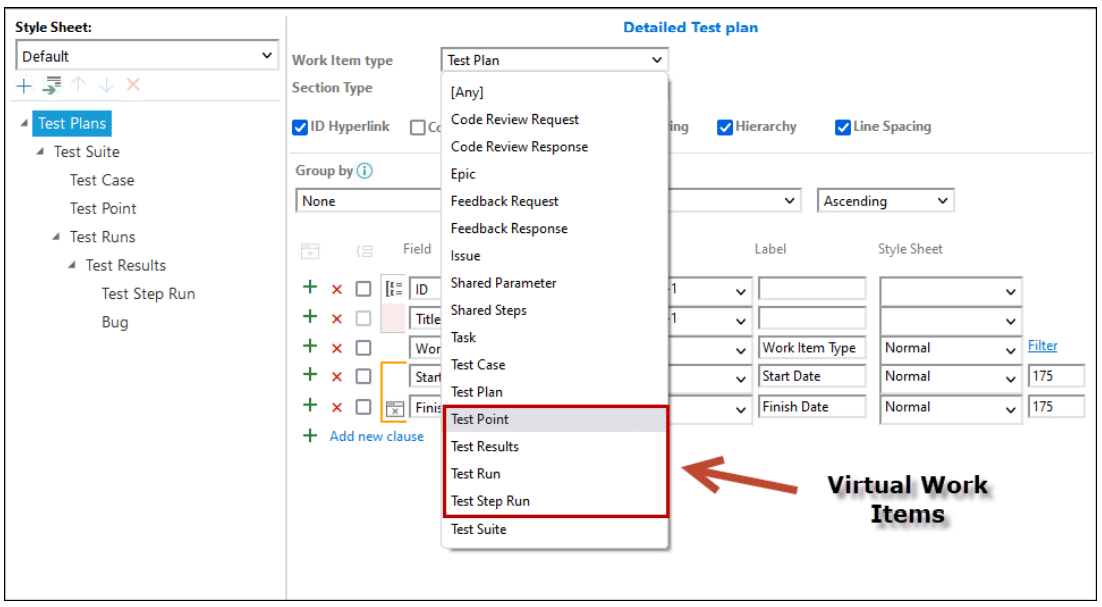1102x607 pixels.
Task: Click the move-down arrow icon under Style Sheet
Action: 104,86
